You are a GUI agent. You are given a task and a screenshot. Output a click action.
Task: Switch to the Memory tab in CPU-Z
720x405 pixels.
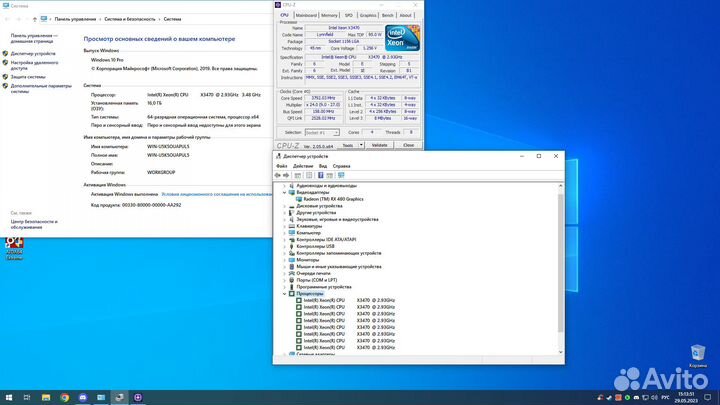[x=329, y=15]
